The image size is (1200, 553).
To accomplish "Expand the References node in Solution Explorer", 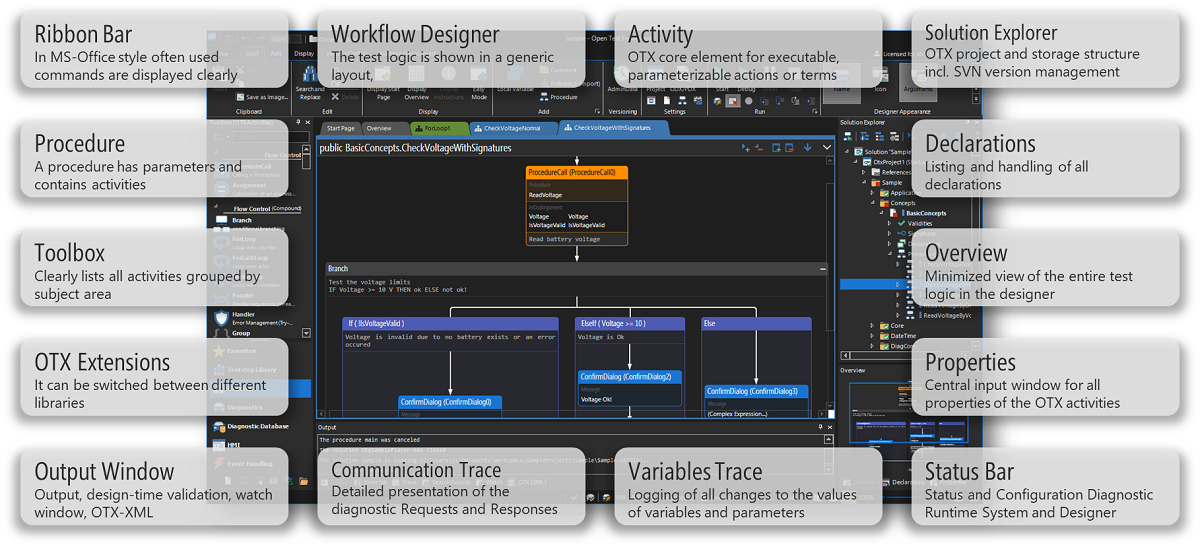I will [862, 172].
